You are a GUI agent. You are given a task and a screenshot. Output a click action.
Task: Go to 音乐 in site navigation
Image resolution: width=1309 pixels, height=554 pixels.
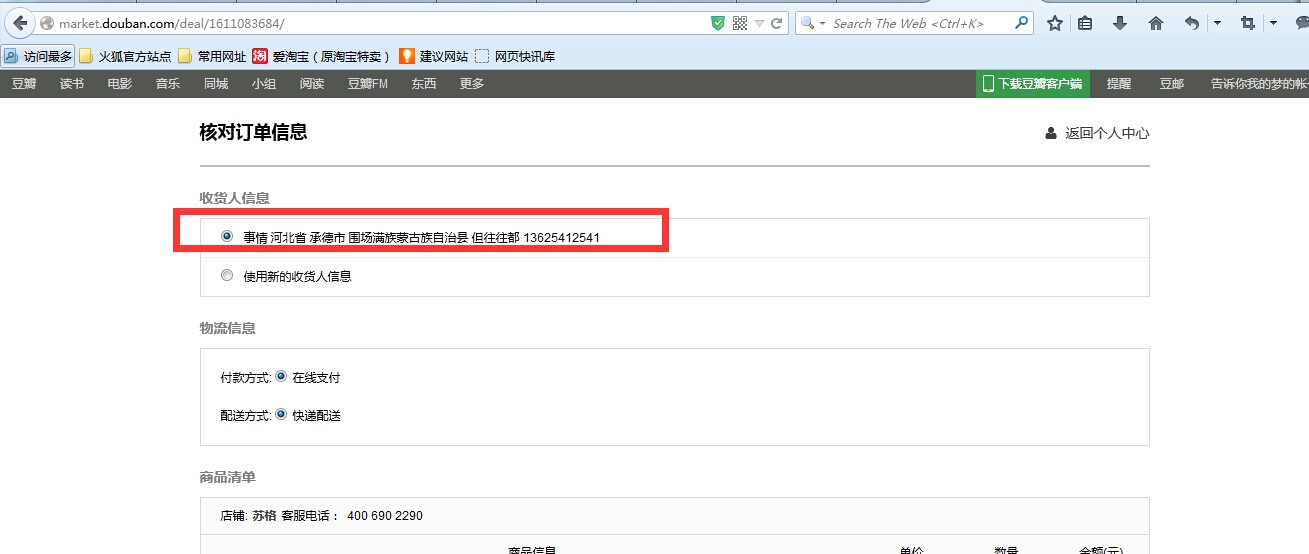pyautogui.click(x=168, y=84)
